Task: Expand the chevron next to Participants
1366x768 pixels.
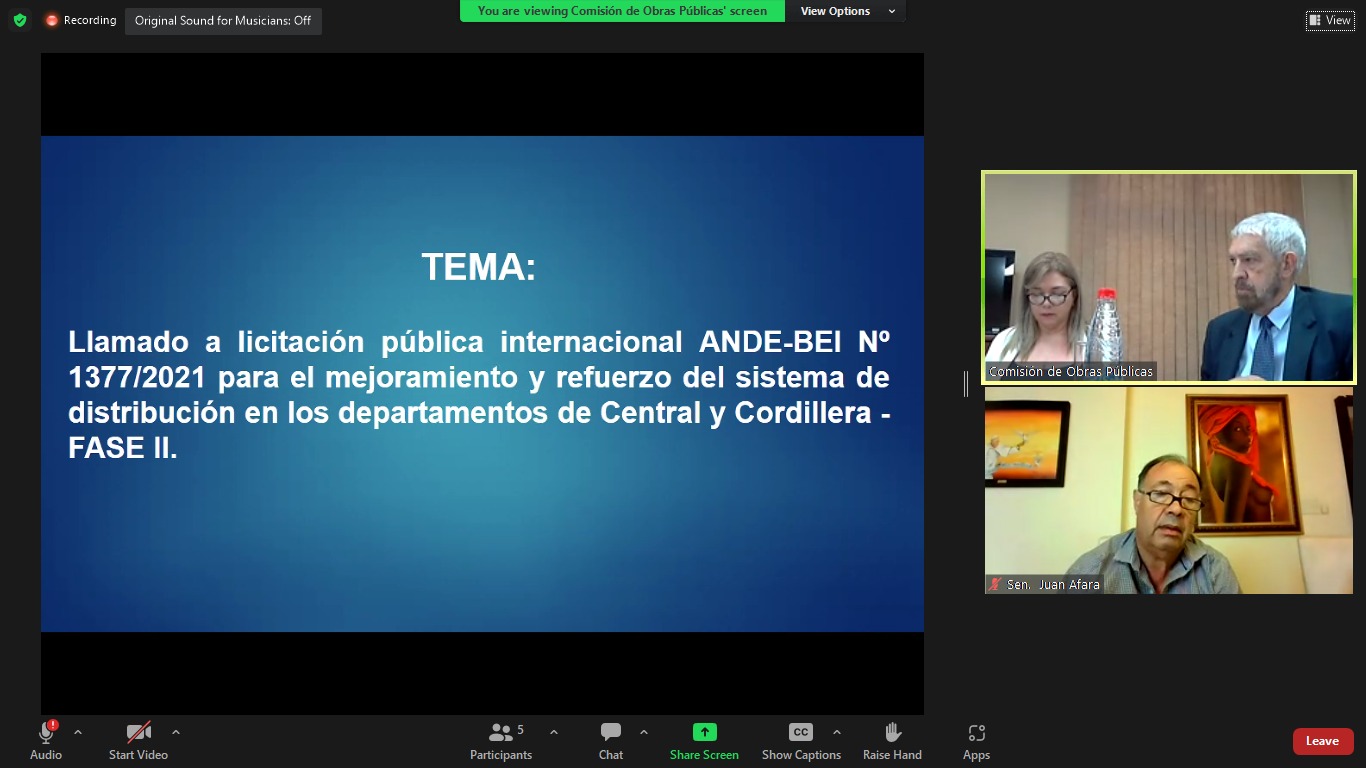Action: pyautogui.click(x=554, y=732)
